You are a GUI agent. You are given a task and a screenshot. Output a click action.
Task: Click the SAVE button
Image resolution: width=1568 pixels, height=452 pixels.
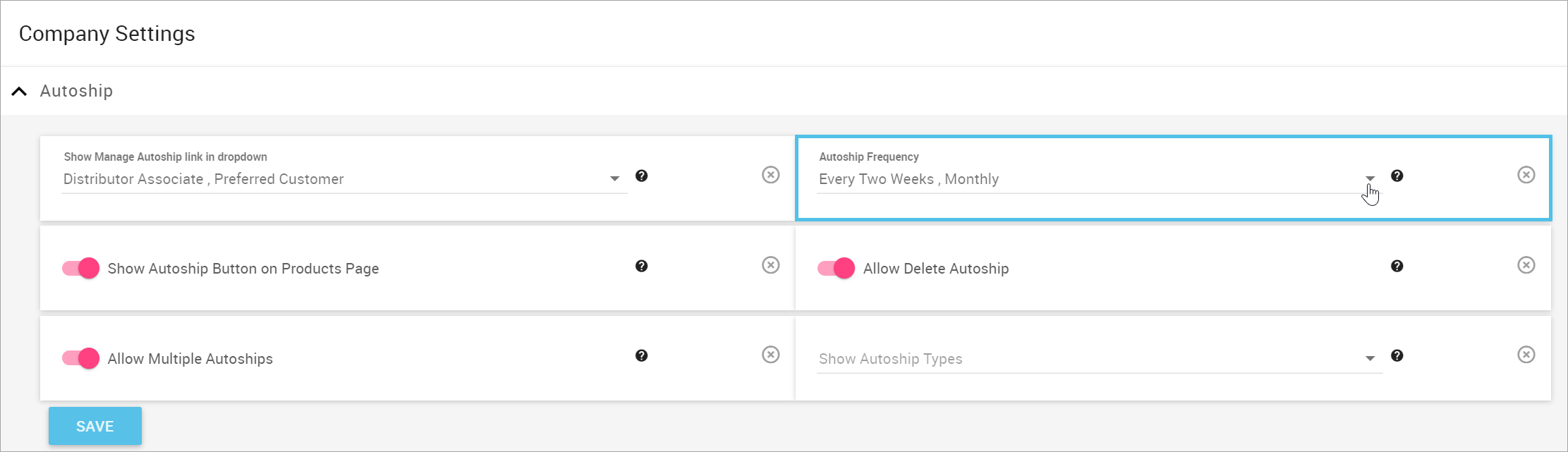coord(95,426)
